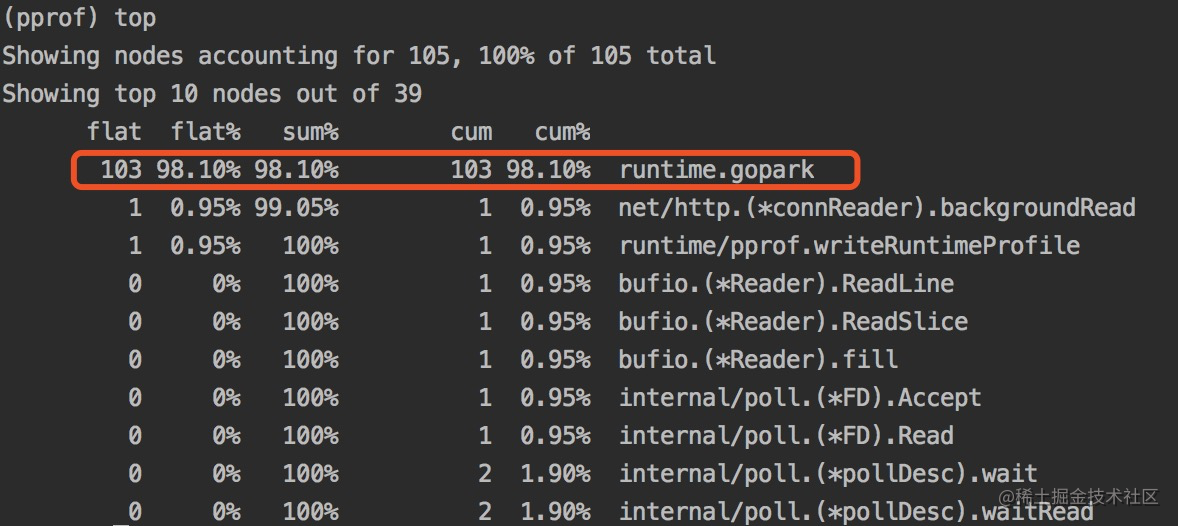Image resolution: width=1178 pixels, height=526 pixels.
Task: Click the cum value 1 in the Accept row
Action: [x=485, y=398]
